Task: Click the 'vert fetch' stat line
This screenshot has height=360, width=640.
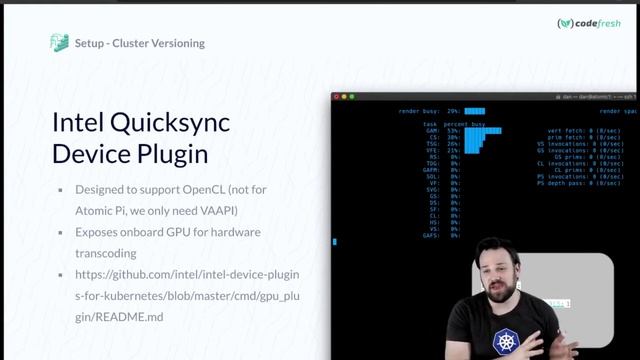Action: pos(584,131)
